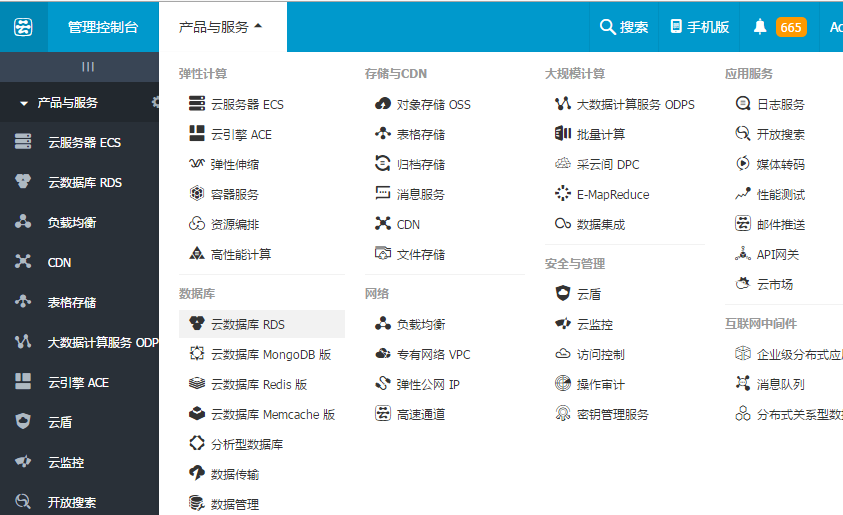843x515 pixels.
Task: Click the 日志服务 icon
Action: [743, 103]
